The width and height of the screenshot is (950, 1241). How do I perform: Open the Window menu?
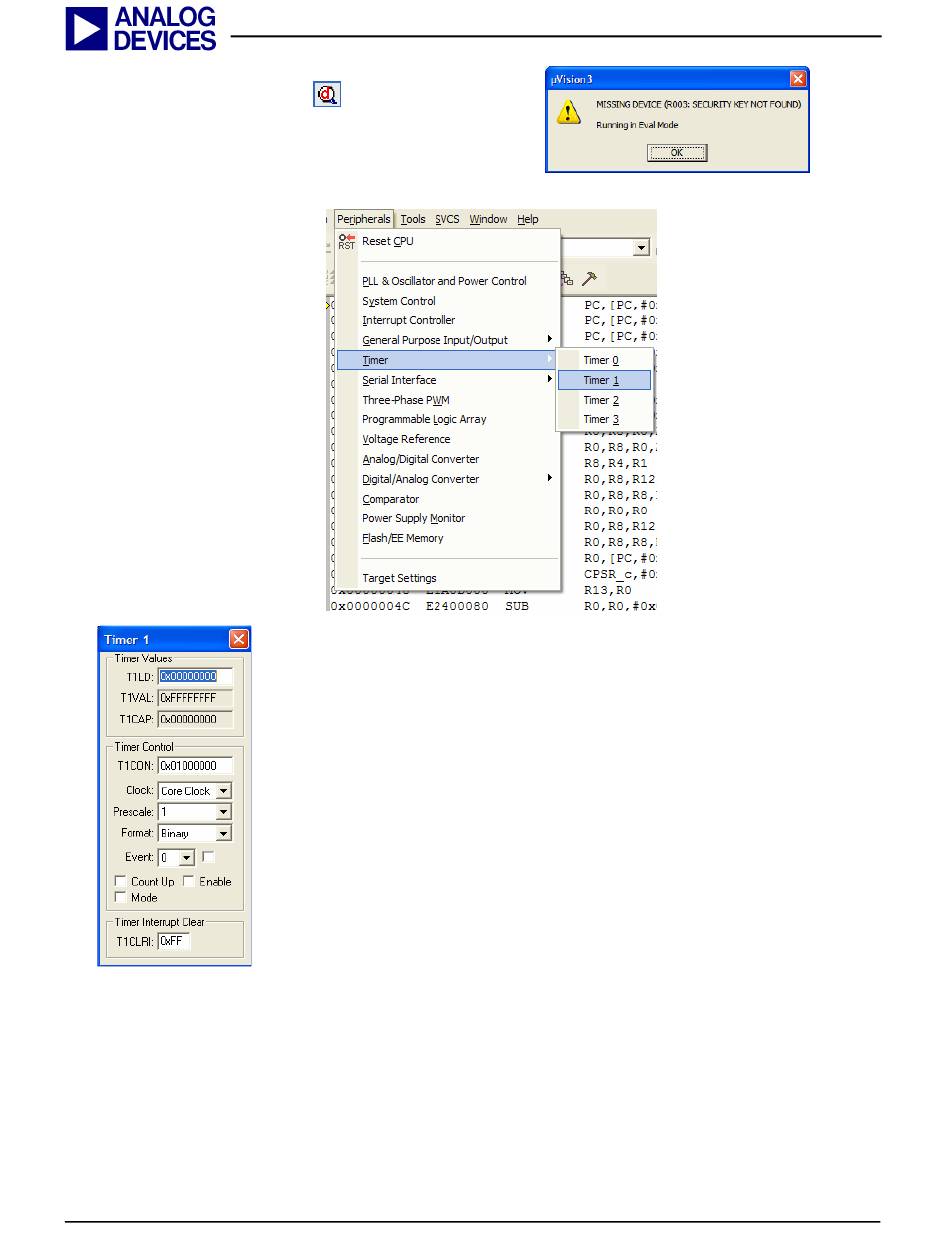tap(488, 219)
